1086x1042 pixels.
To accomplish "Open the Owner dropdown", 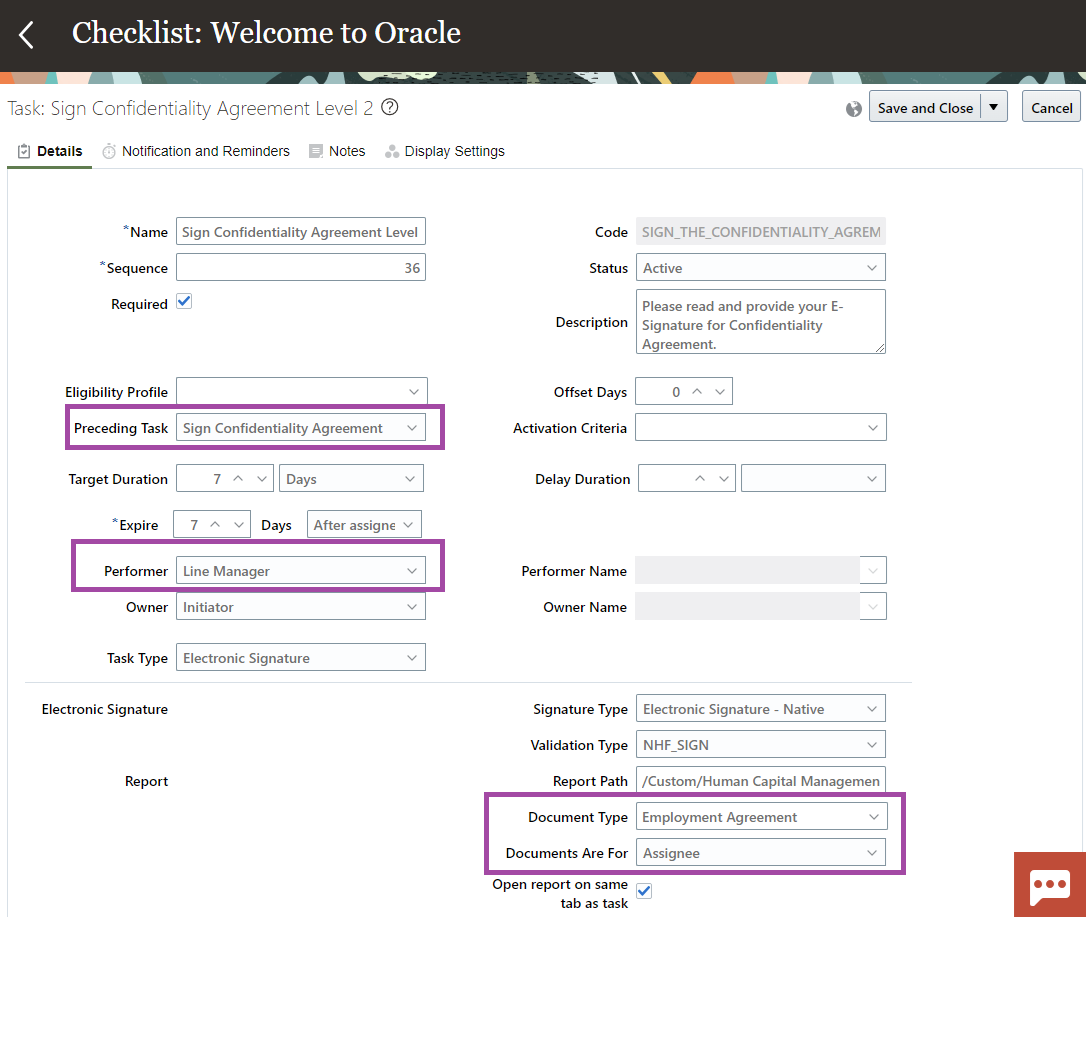I will (x=301, y=606).
